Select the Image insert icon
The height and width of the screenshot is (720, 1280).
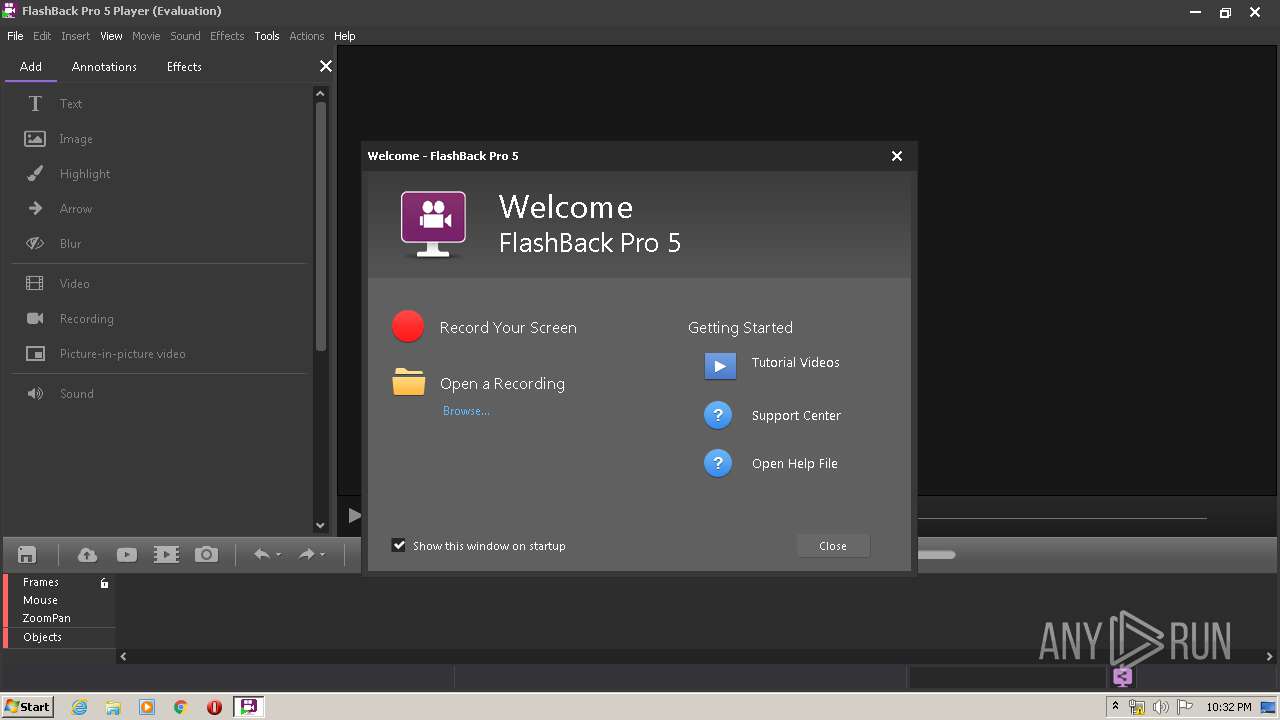(35, 139)
